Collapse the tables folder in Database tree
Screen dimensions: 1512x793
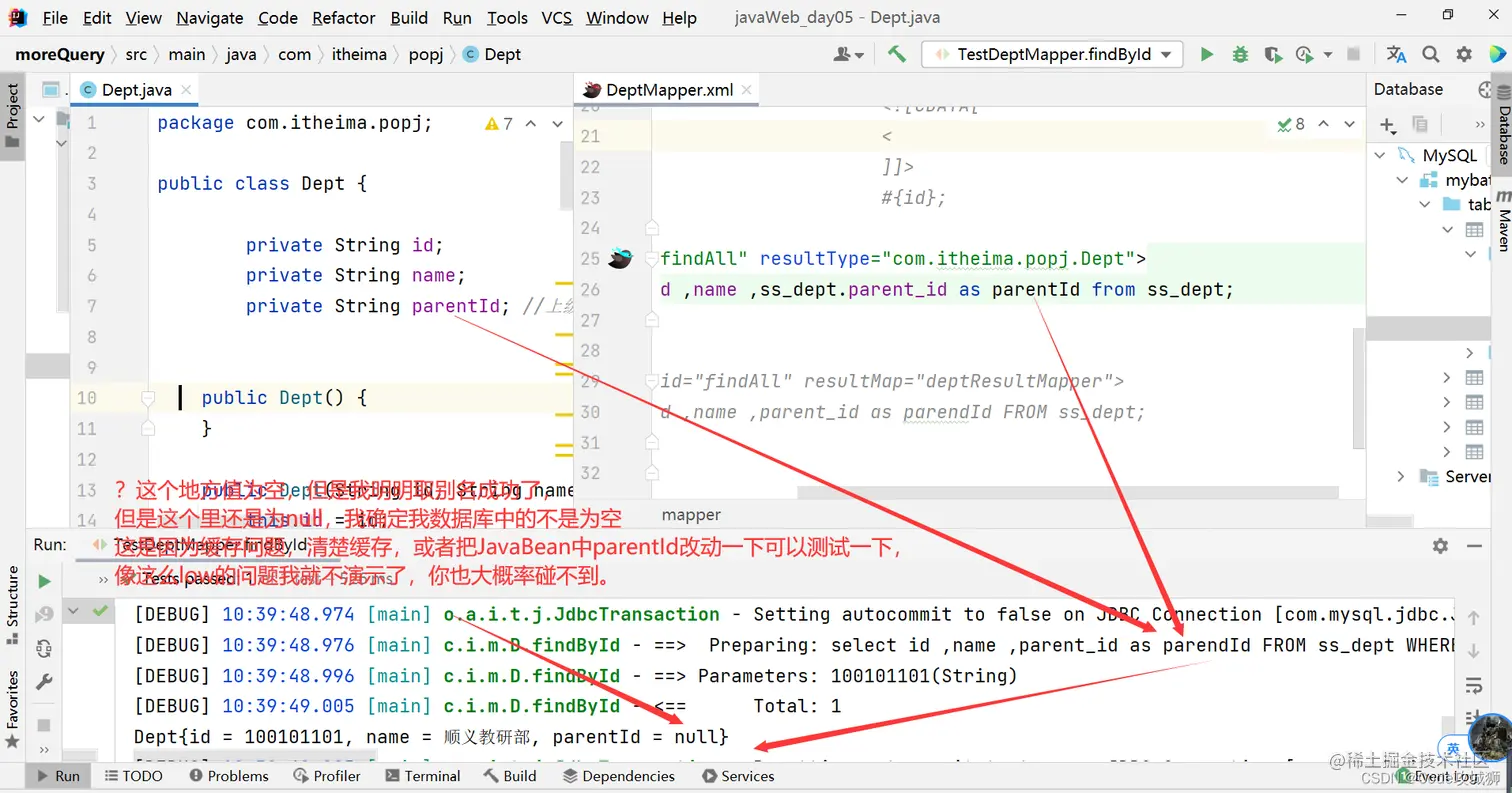tap(1425, 204)
